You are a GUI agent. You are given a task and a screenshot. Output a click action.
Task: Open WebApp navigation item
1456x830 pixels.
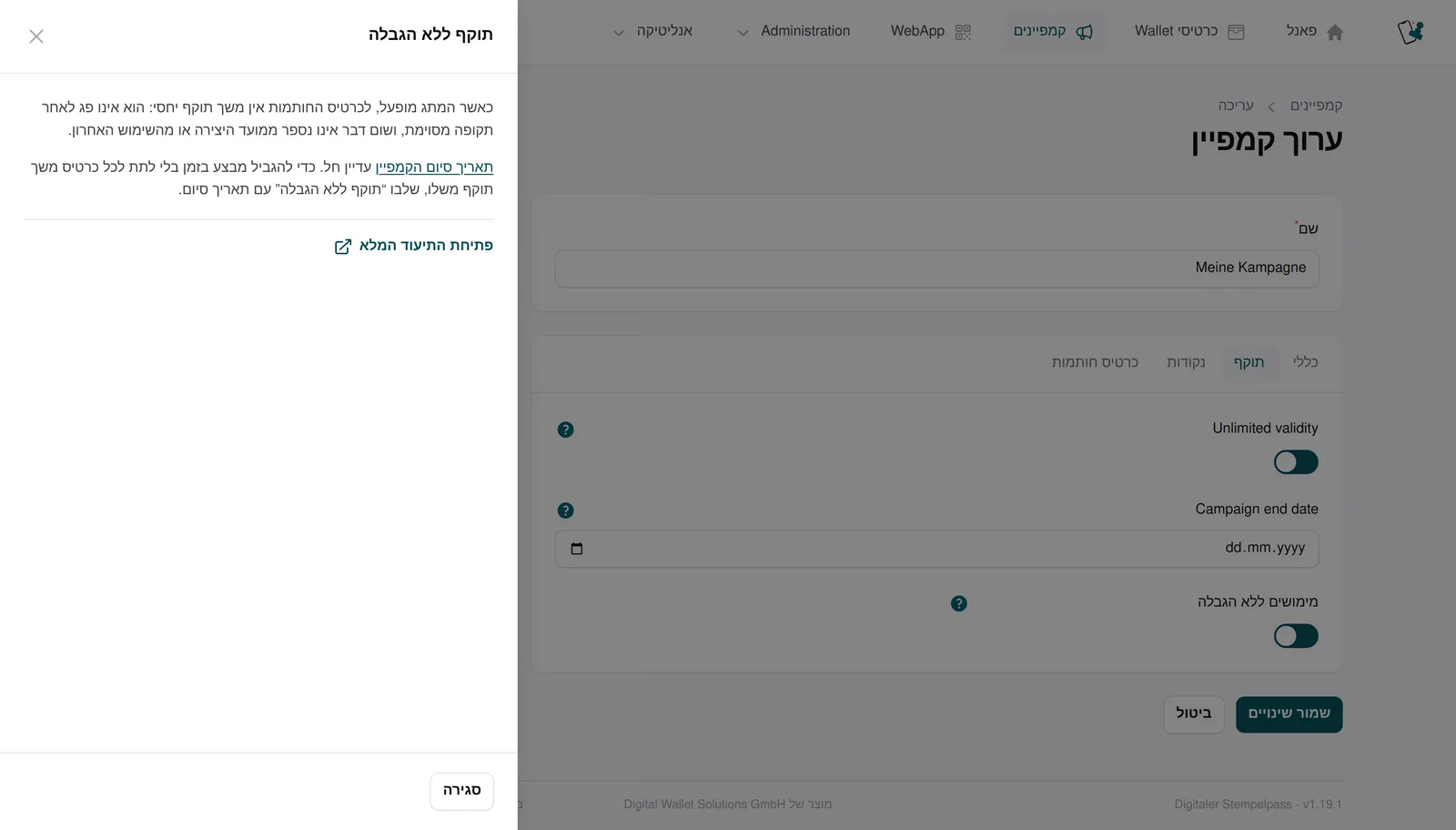point(931,32)
